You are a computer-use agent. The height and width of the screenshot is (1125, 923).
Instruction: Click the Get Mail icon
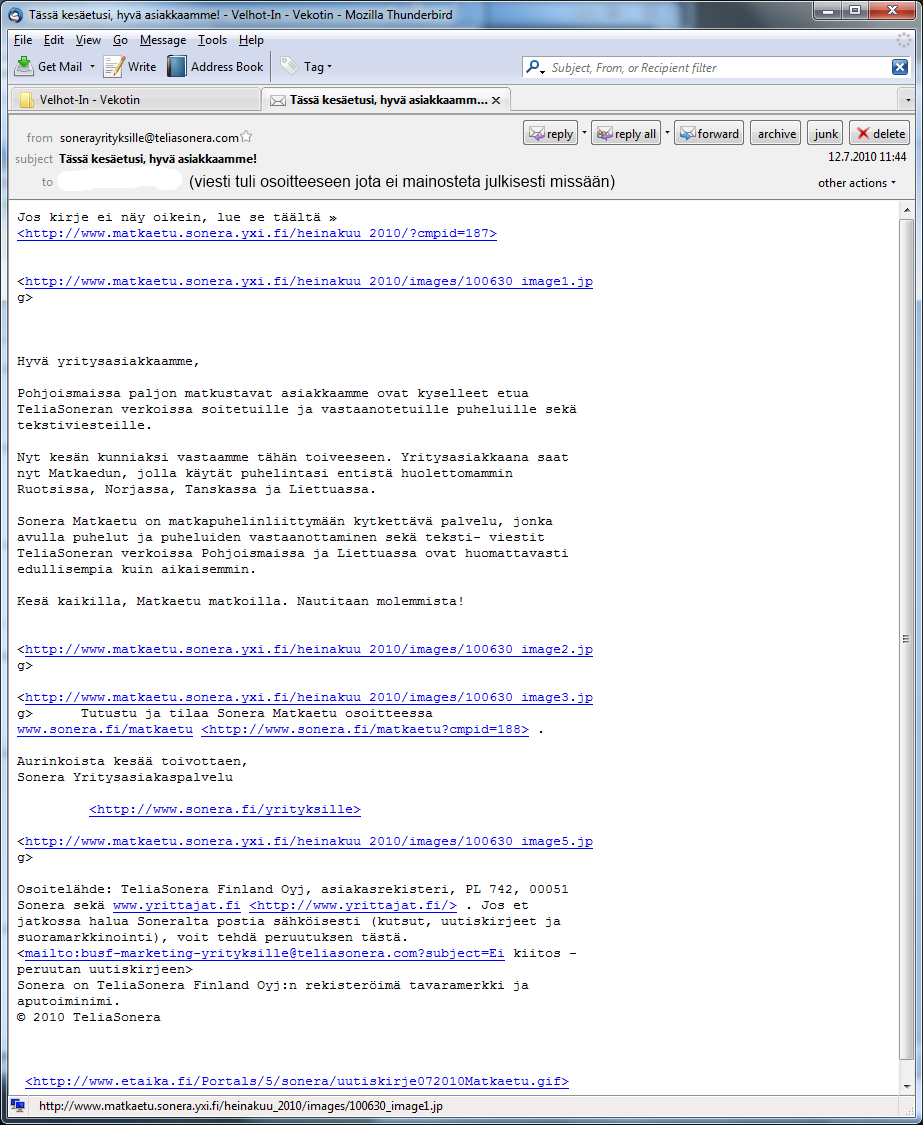[25, 67]
